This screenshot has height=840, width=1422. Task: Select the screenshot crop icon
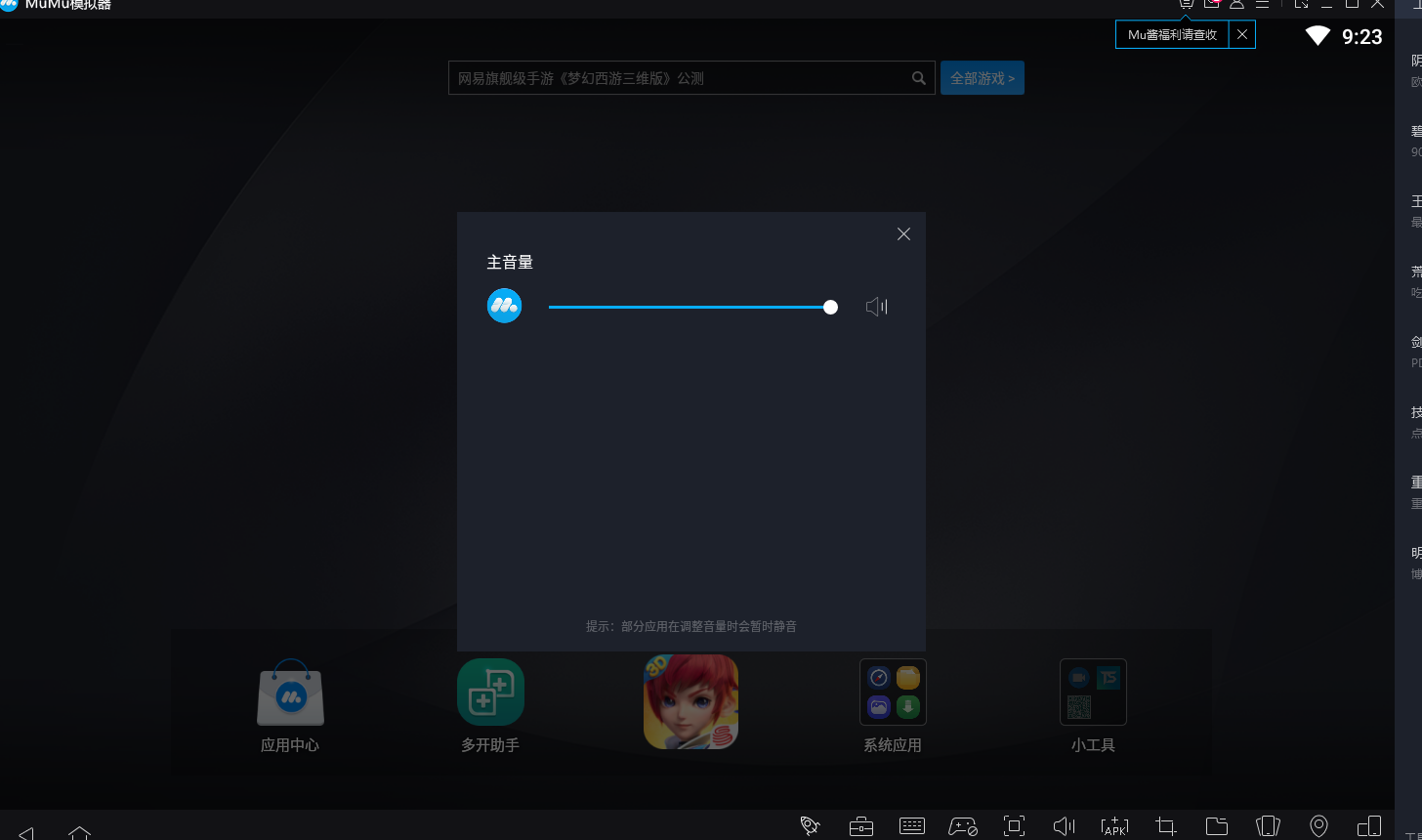coord(1165,826)
